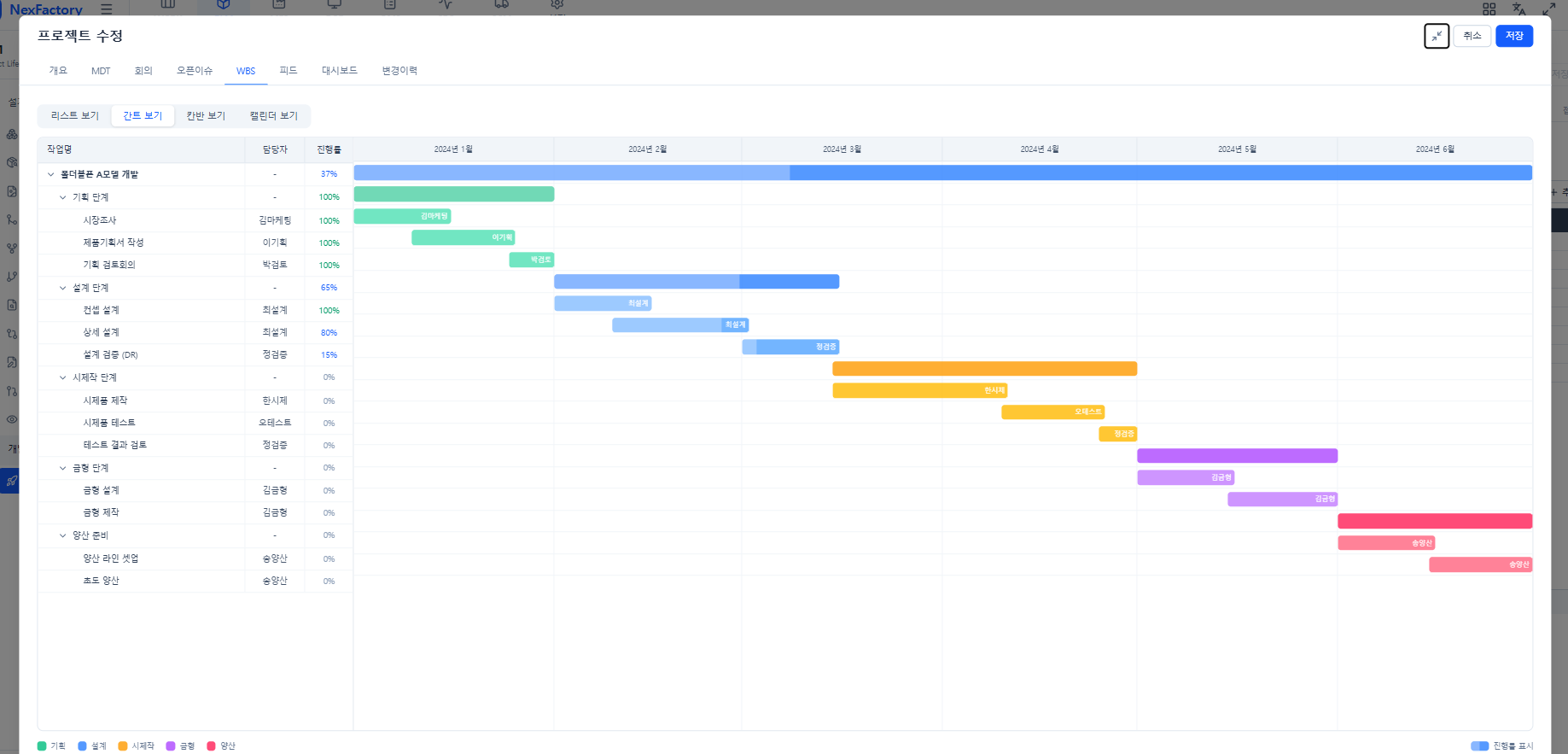Switch to the 개요 tab
Image resolution: width=1568 pixels, height=754 pixels.
pos(58,71)
